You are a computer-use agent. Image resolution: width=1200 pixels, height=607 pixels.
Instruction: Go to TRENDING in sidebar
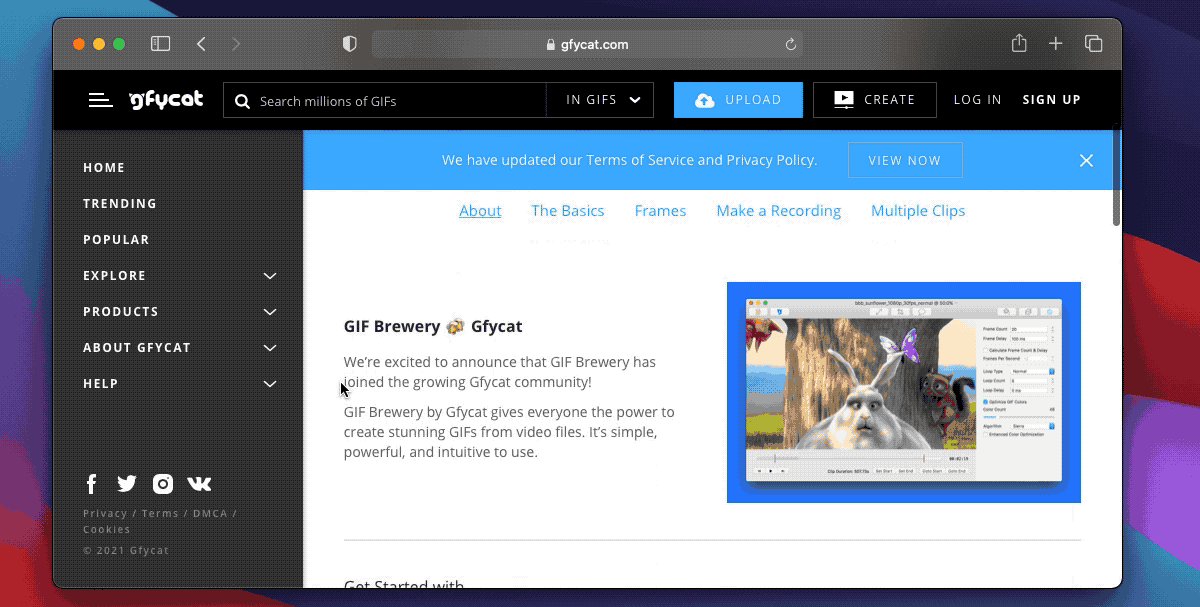pyautogui.click(x=120, y=204)
